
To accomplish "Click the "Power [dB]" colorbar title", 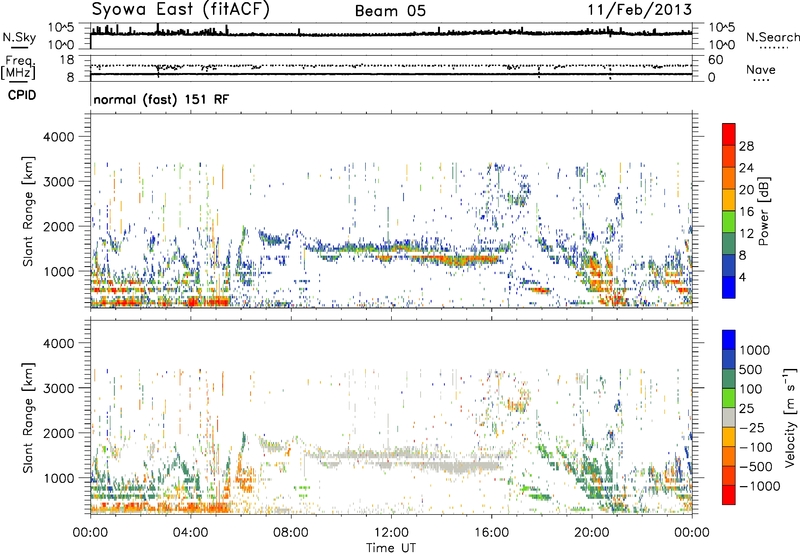I will pyautogui.click(x=764, y=211).
